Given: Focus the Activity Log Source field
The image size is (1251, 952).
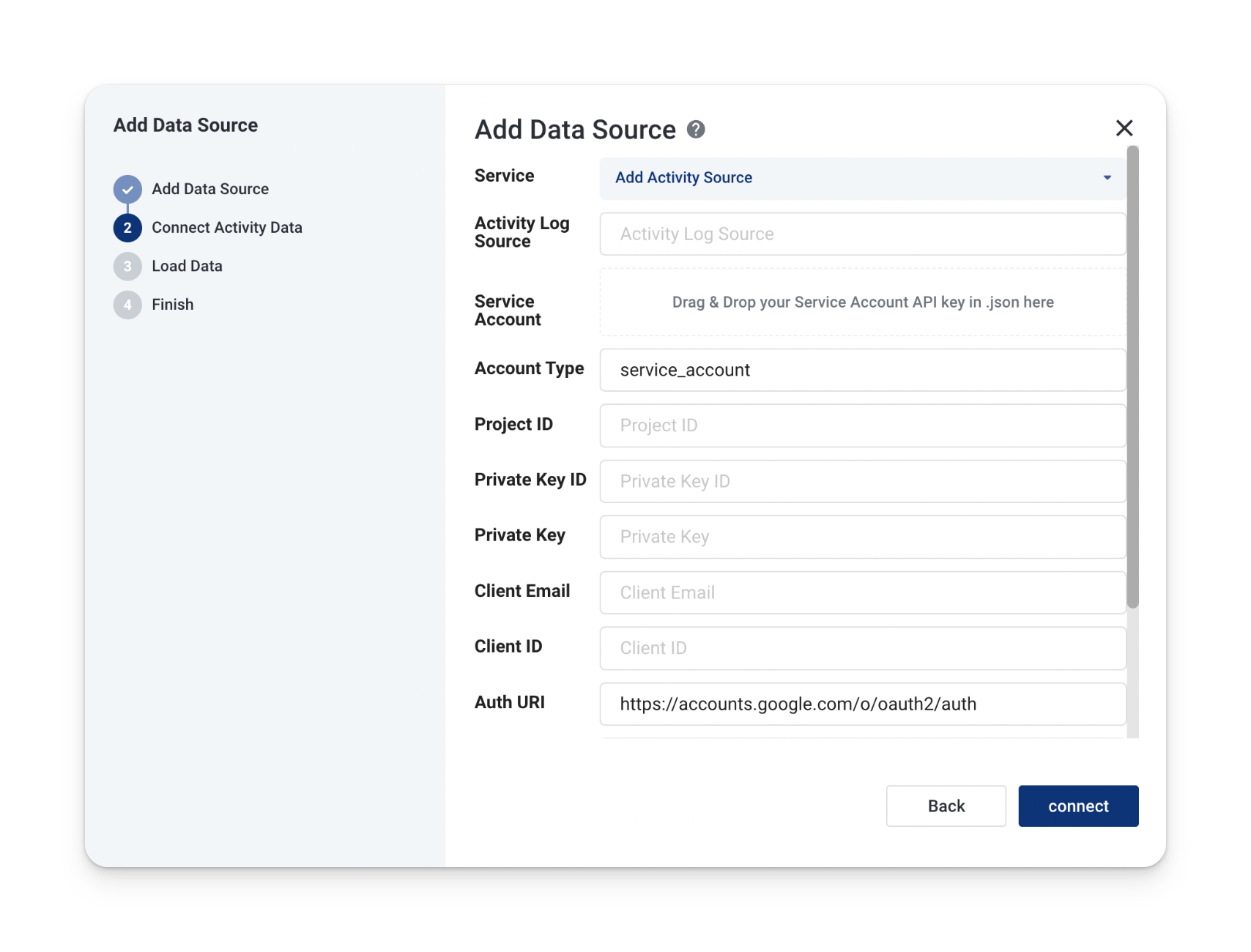Looking at the screenshot, I should tap(862, 234).
